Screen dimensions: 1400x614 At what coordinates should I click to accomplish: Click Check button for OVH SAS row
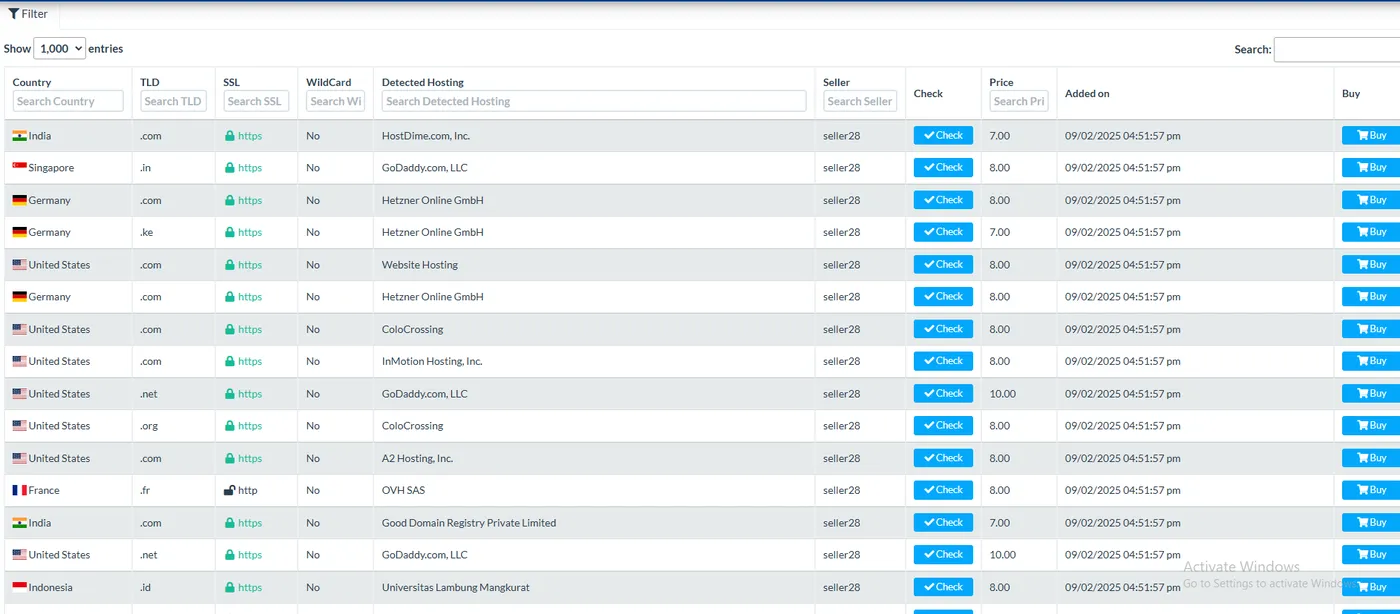[x=943, y=490]
